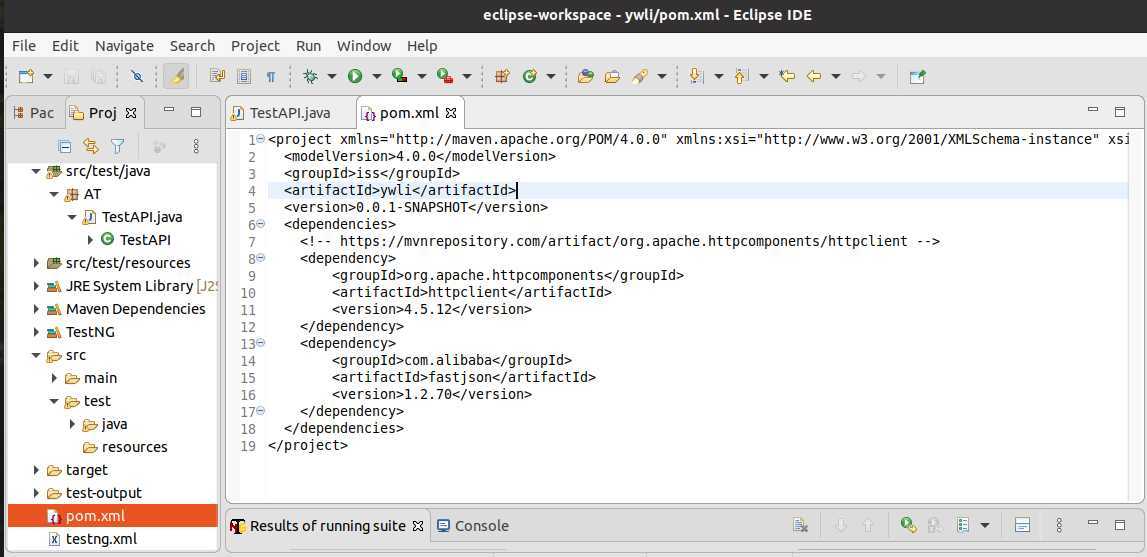The height and width of the screenshot is (557, 1147).
Task: Toggle Link with Editor in Project Explorer
Action: (91, 146)
